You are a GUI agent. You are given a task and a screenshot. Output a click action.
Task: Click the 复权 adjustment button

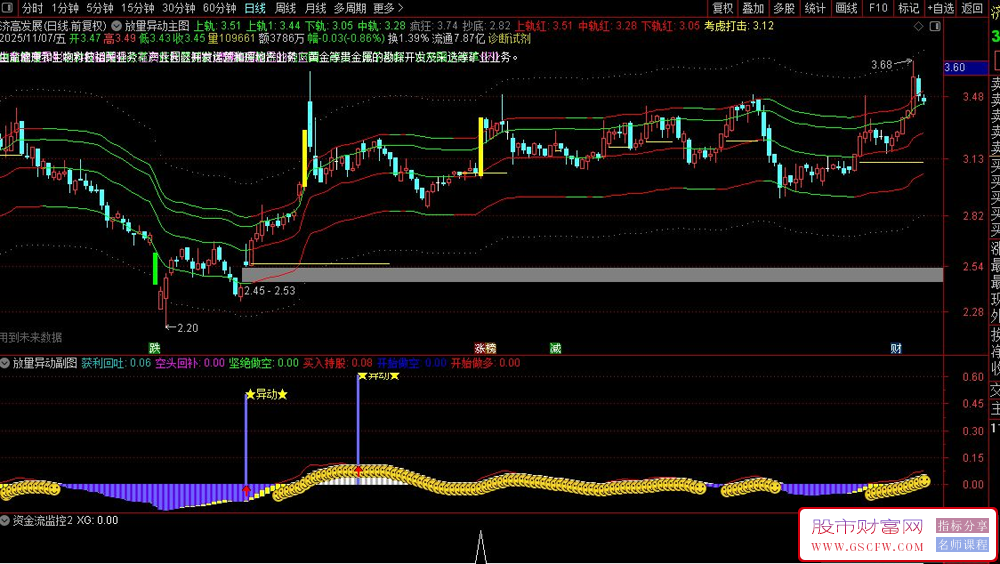(723, 8)
